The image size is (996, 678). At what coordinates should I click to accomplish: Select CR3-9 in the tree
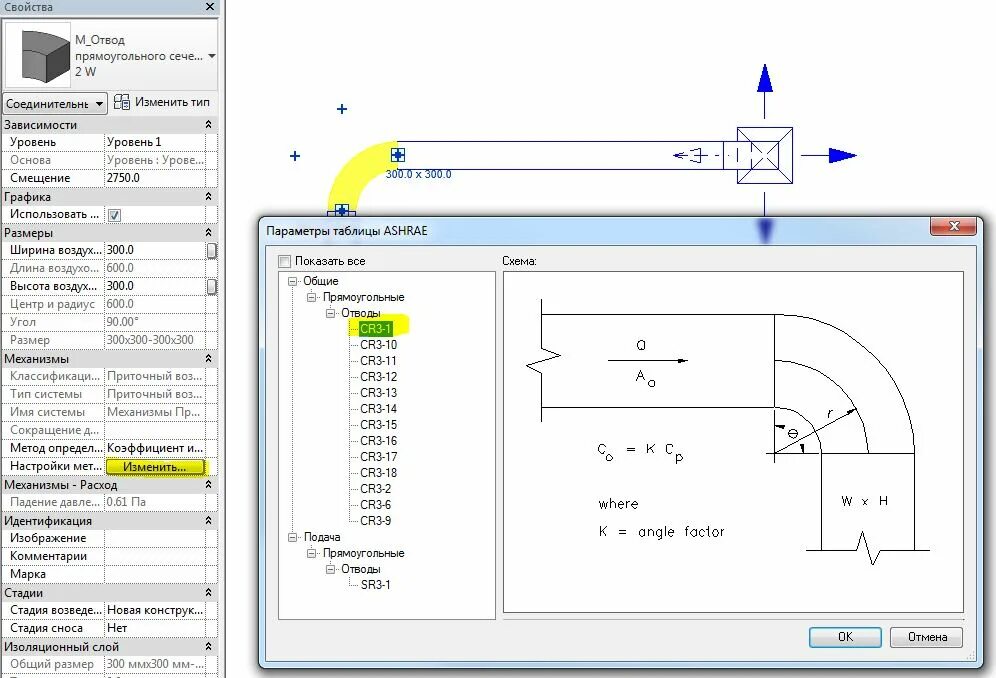tap(375, 520)
